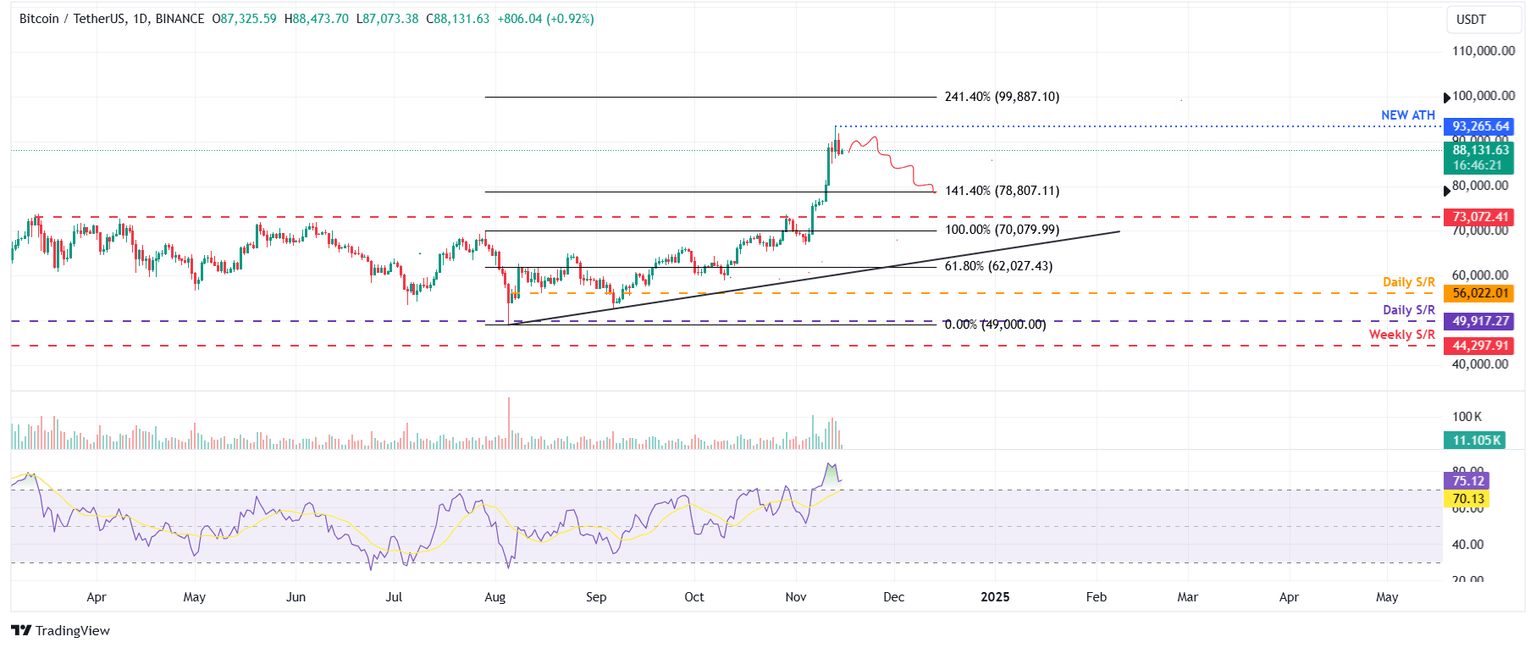Image resolution: width=1536 pixels, height=649 pixels.
Task: Open the USDT currency selector
Action: (1483, 18)
